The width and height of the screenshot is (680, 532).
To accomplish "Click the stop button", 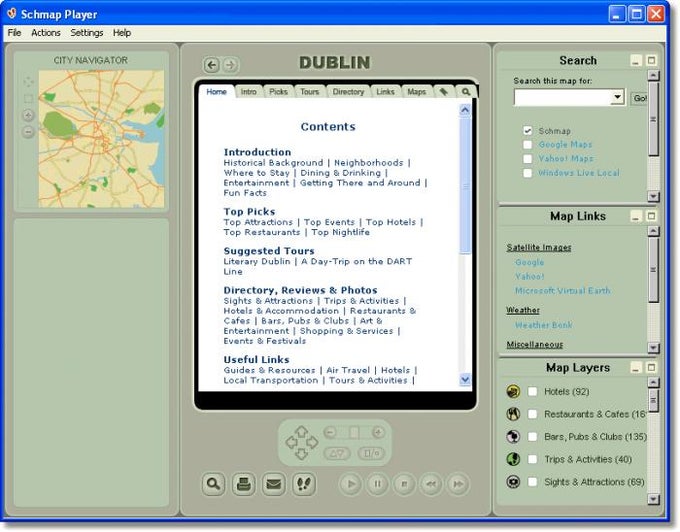I will point(404,483).
